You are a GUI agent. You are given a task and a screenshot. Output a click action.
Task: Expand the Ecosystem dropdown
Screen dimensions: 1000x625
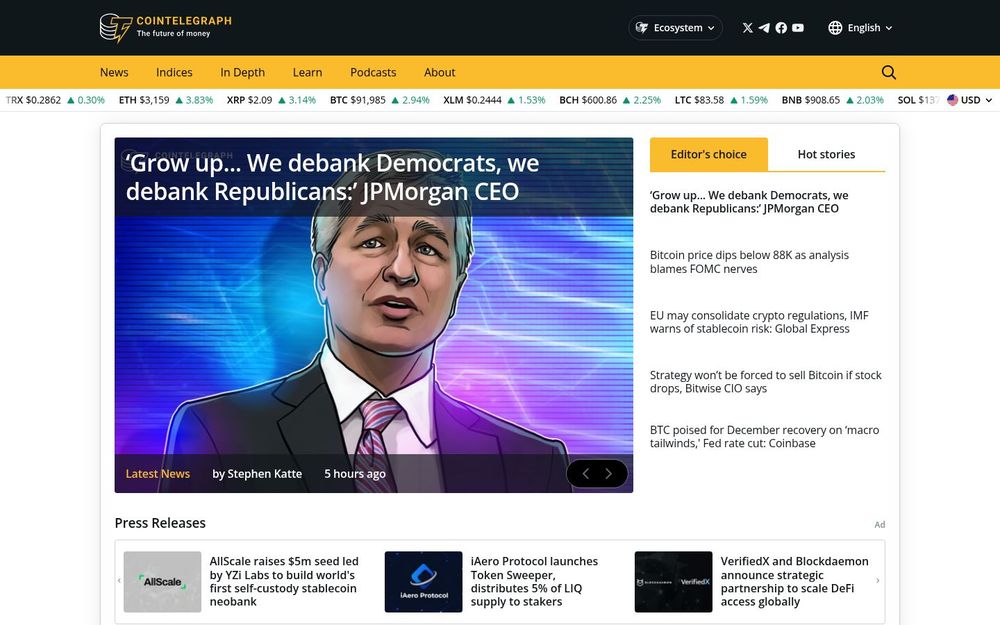[x=675, y=27]
